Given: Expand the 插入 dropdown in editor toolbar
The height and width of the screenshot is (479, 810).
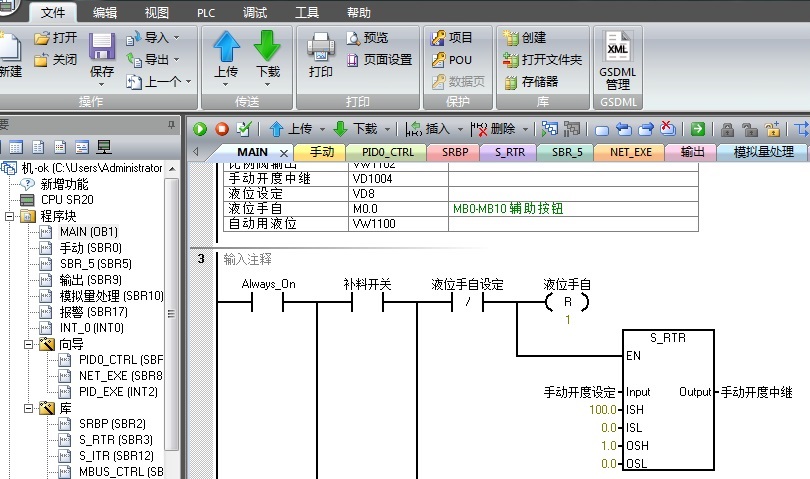Looking at the screenshot, I should 460,129.
